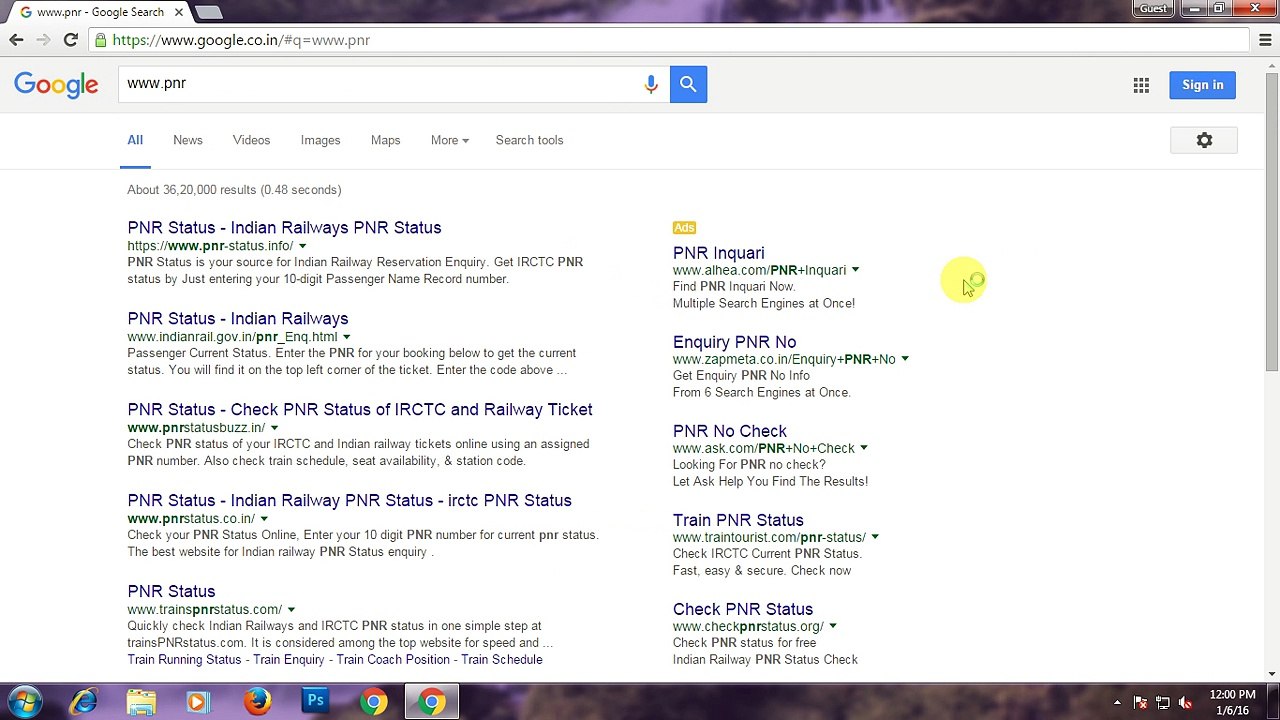1280x720 pixels.
Task: Open the search settings gear
Action: pos(1204,141)
